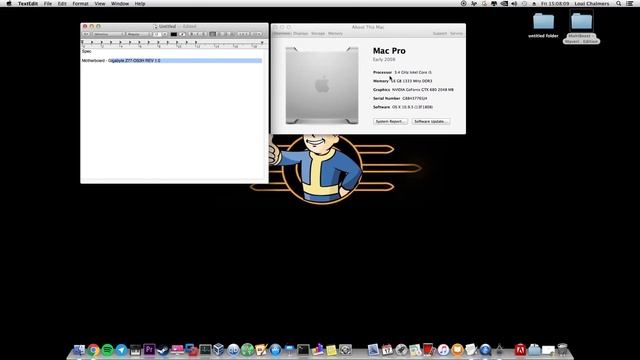Open the Loui Chalmers user menu

coord(591,3)
